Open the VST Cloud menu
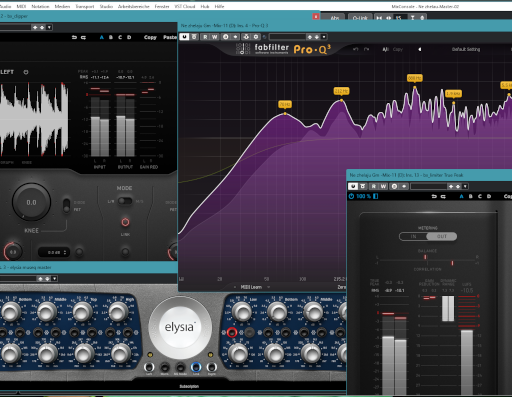 point(185,6)
